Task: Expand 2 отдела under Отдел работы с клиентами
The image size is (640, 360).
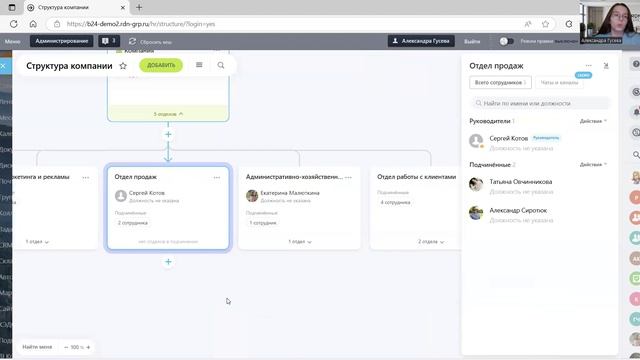Action: pyautogui.click(x=431, y=242)
